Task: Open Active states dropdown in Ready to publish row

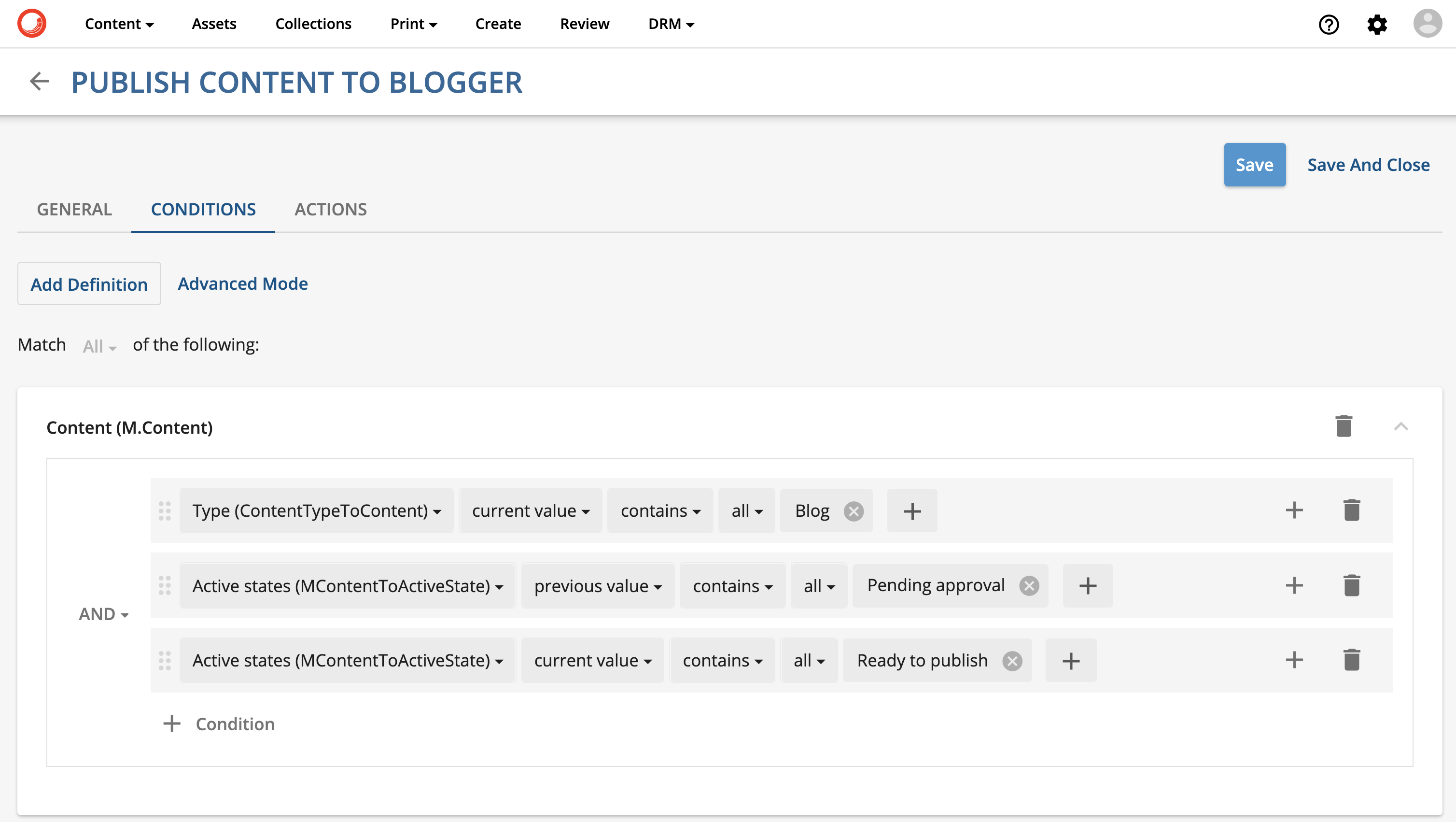Action: pos(348,660)
